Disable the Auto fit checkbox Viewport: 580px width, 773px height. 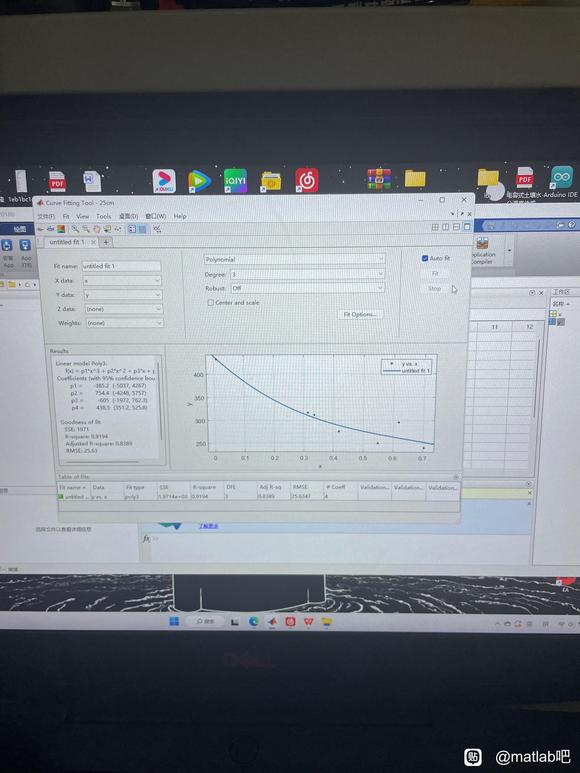(424, 258)
